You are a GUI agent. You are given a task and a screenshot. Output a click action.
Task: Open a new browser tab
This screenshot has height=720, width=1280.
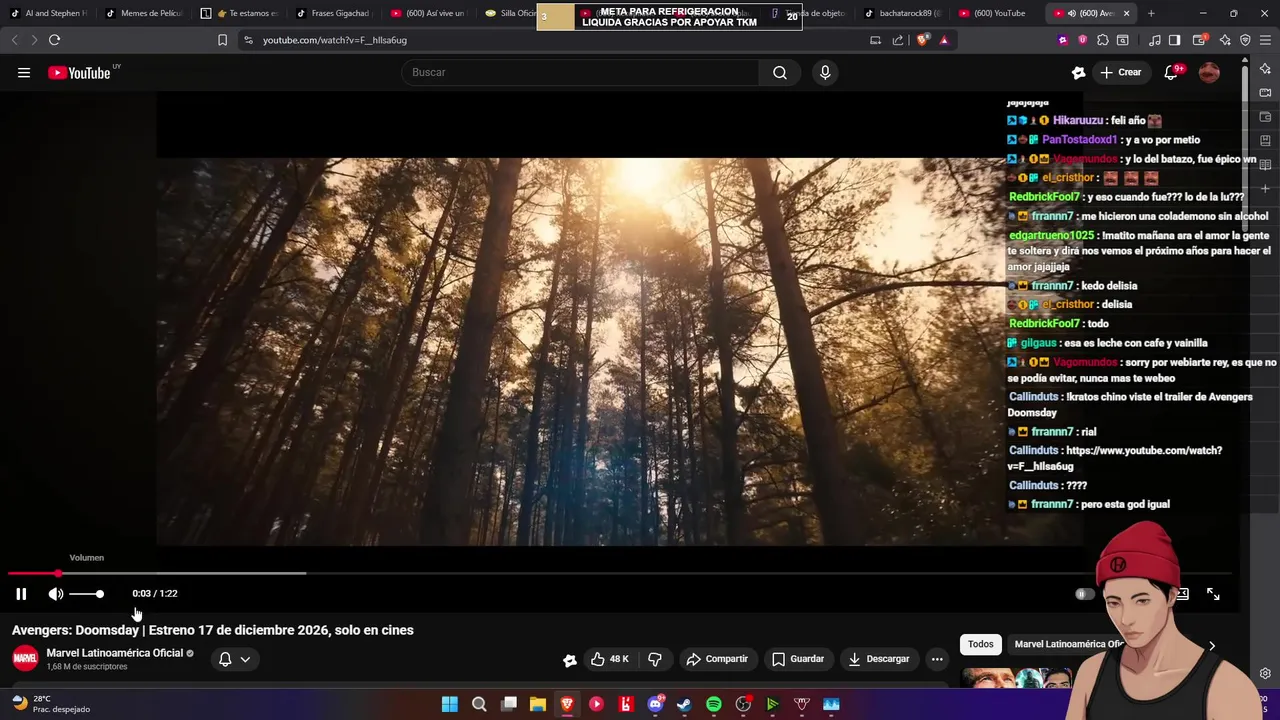(1151, 13)
